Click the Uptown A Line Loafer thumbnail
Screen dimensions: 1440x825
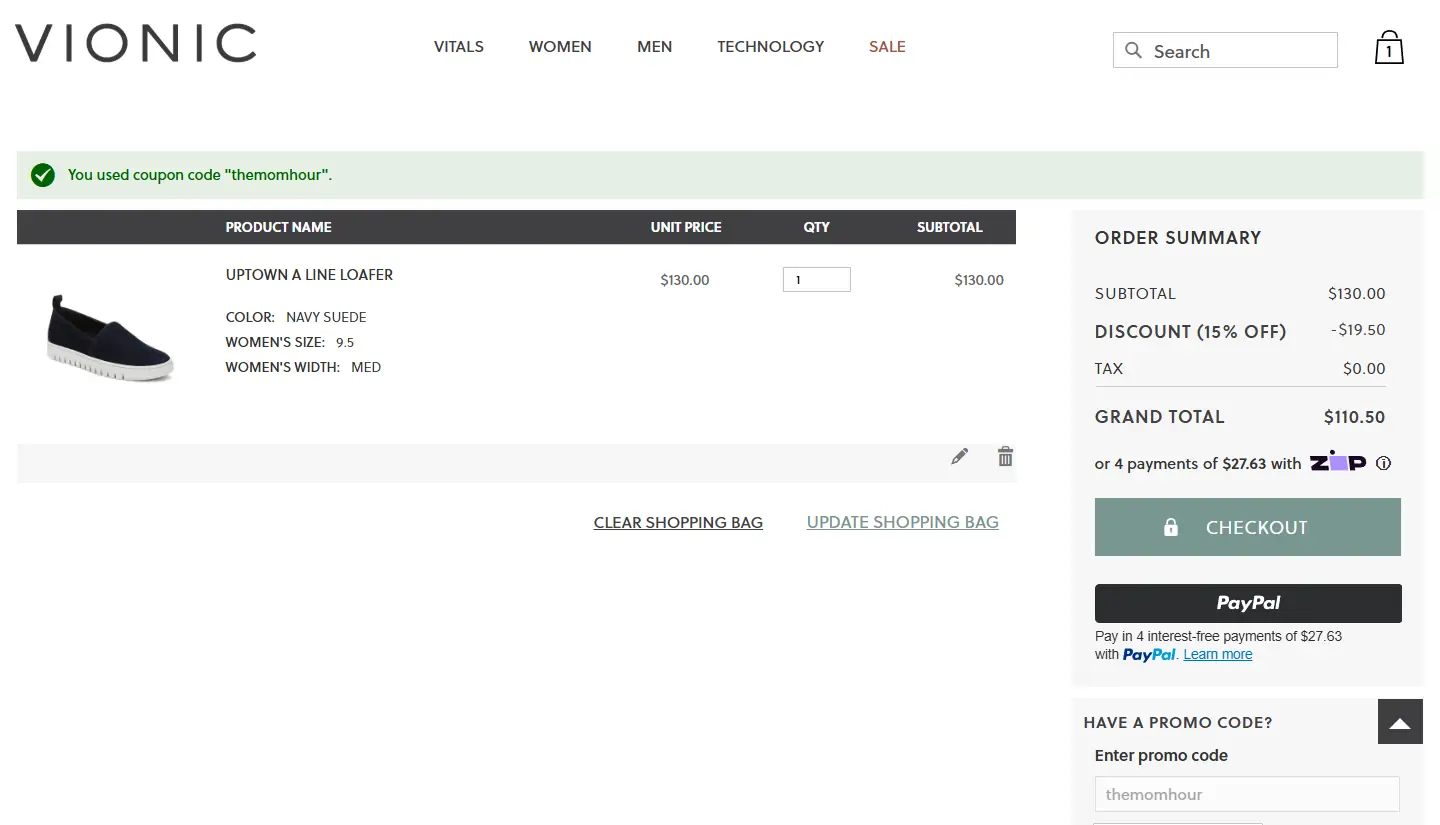pos(110,335)
